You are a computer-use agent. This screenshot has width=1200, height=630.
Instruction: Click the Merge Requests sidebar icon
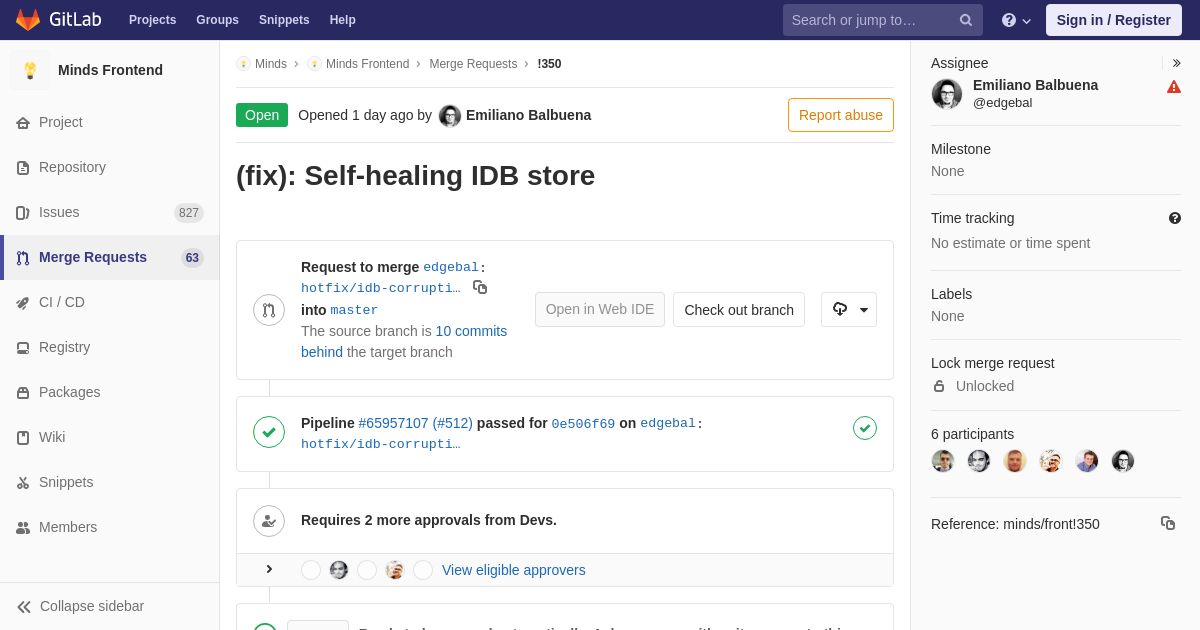(x=23, y=258)
